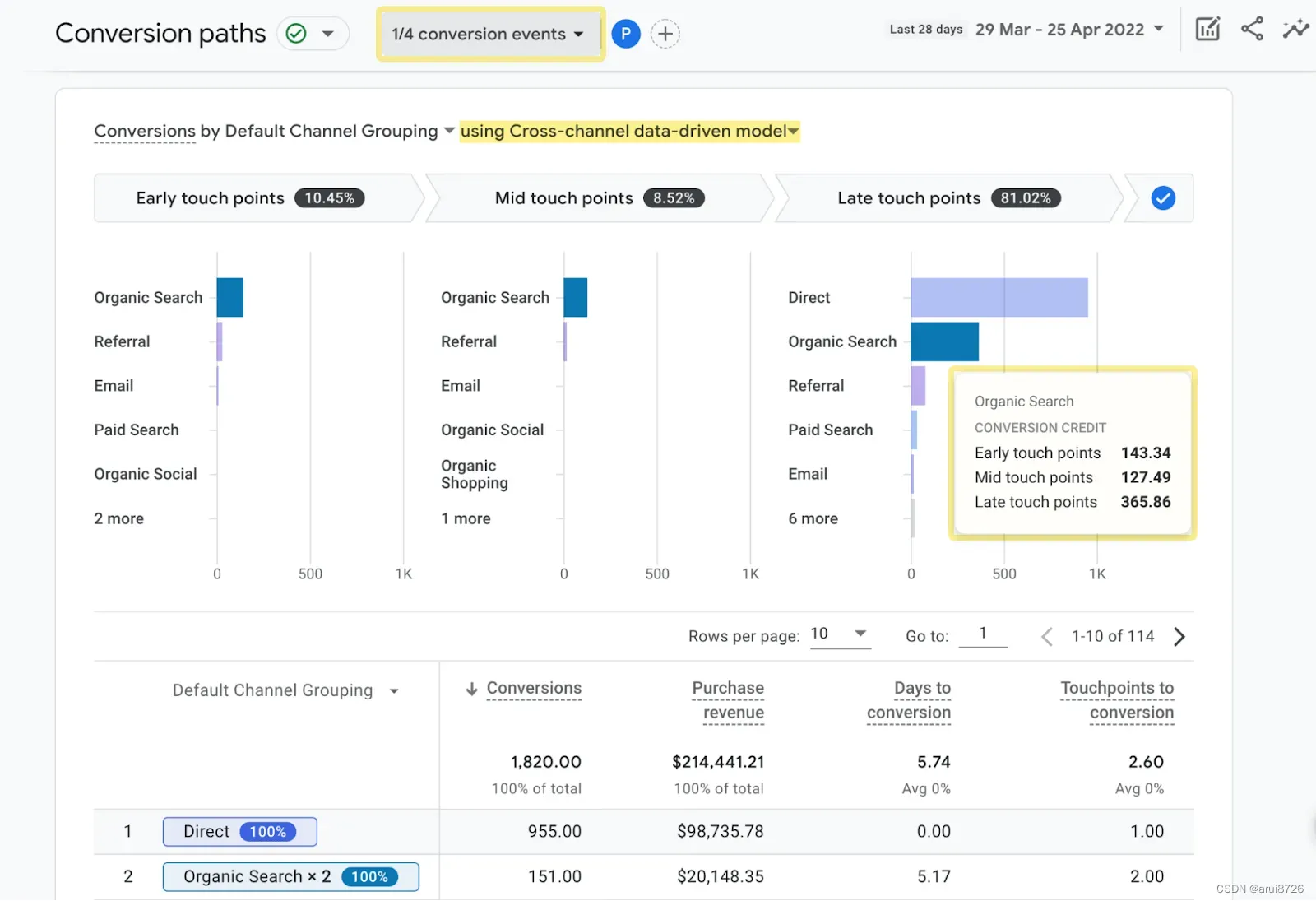Screen dimensions: 1316x901
Task: Select the Early touch points segment
Action: pos(251,198)
